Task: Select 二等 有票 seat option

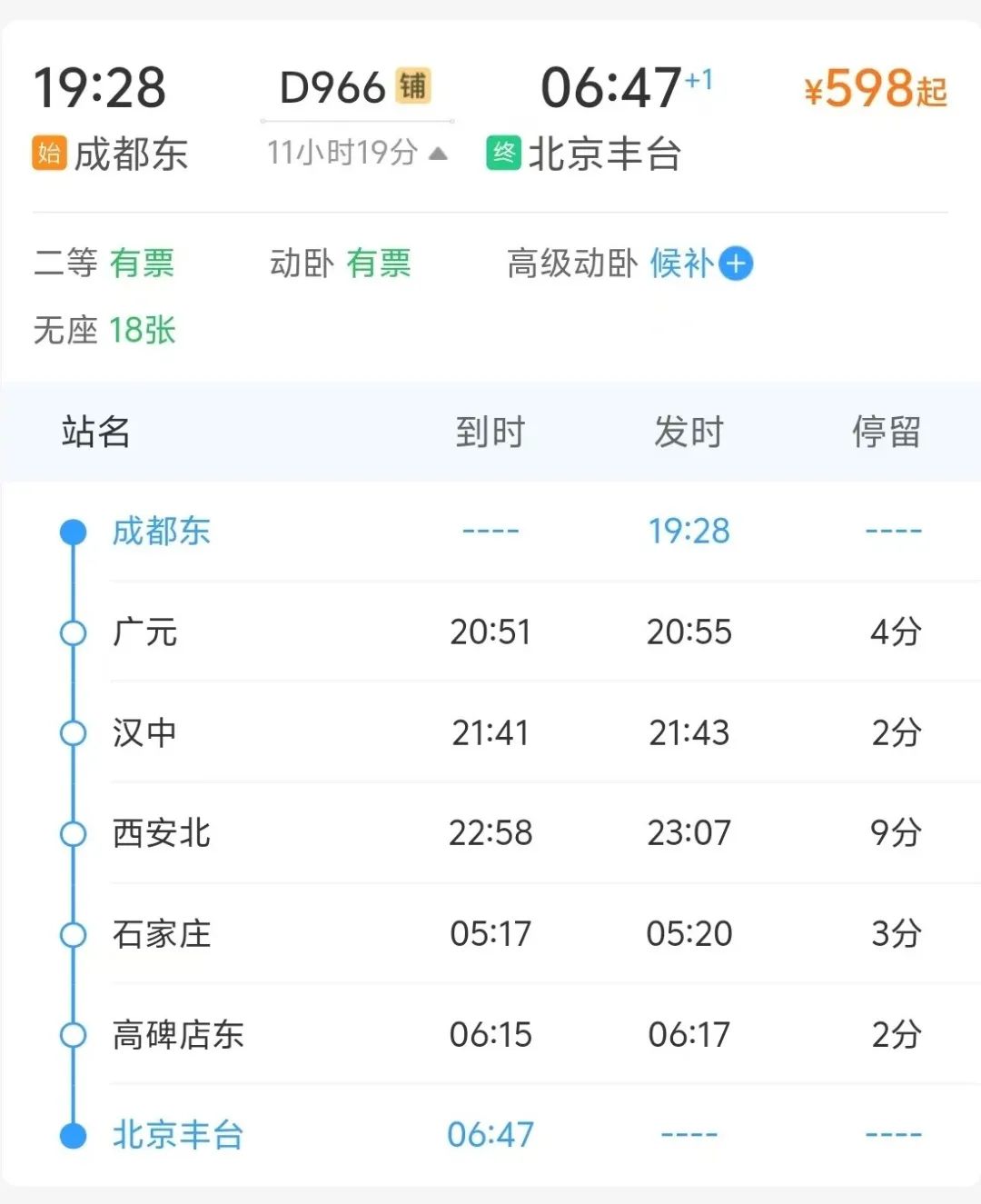Action: [x=104, y=264]
